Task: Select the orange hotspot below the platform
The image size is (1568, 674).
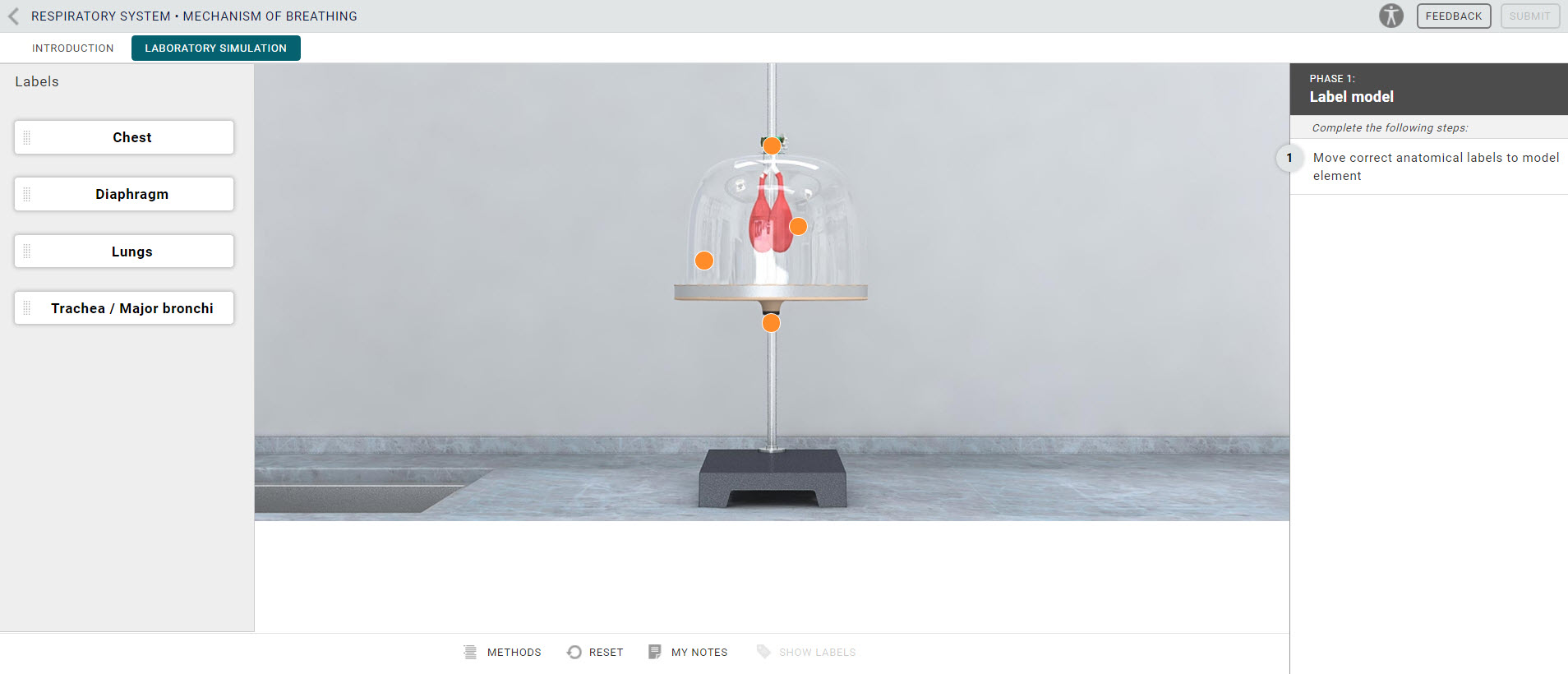Action: tap(771, 323)
